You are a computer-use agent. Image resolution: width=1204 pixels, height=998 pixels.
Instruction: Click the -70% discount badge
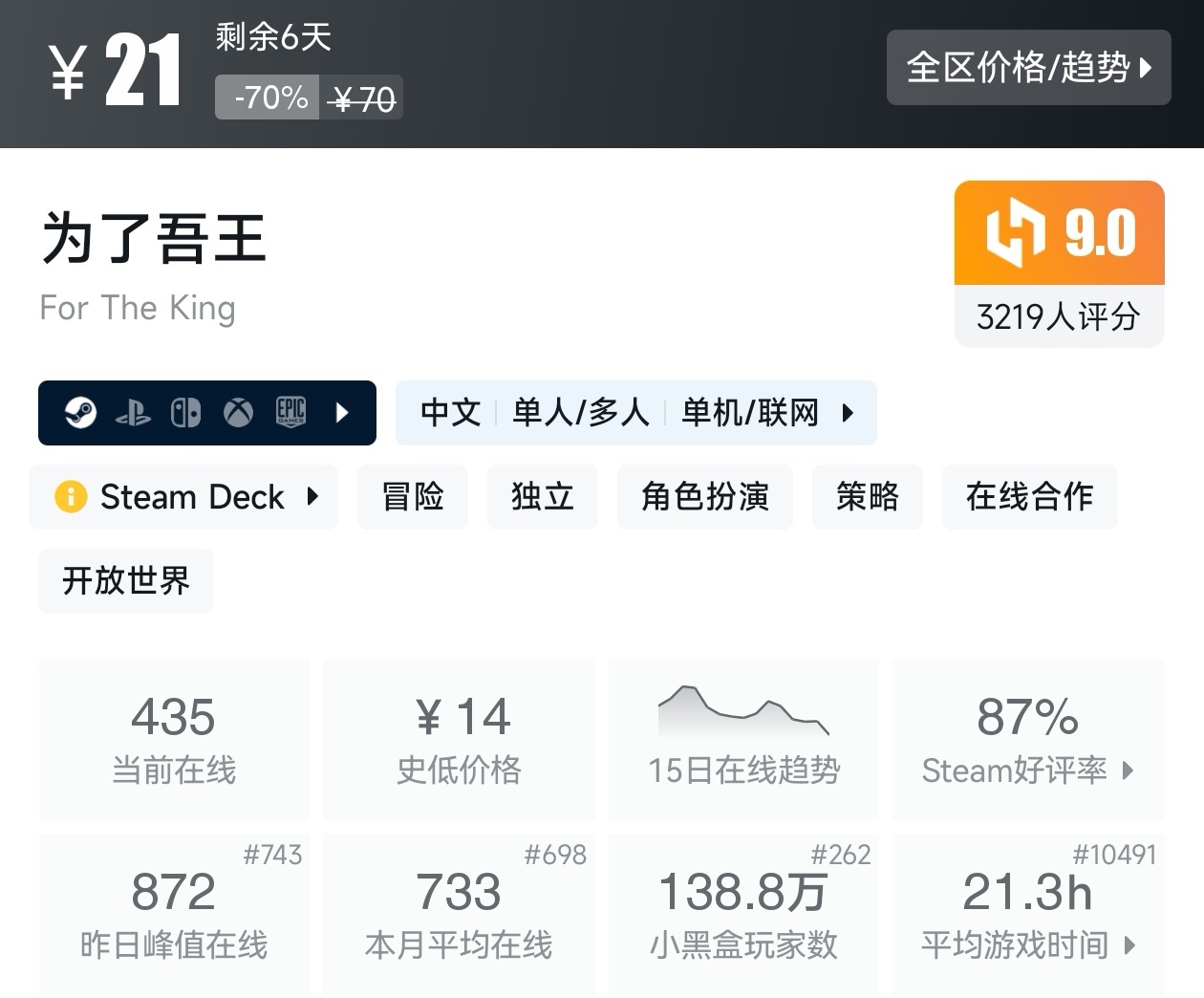tap(271, 98)
